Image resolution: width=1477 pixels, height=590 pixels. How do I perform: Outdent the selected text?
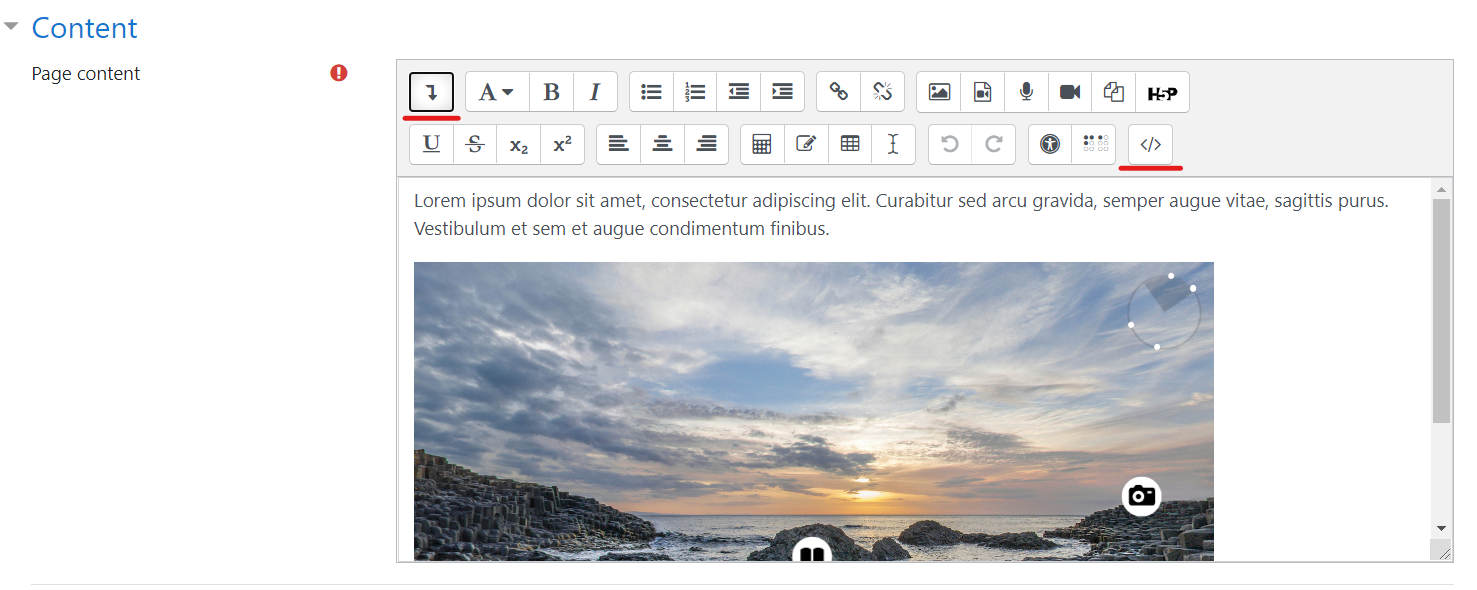[x=739, y=92]
